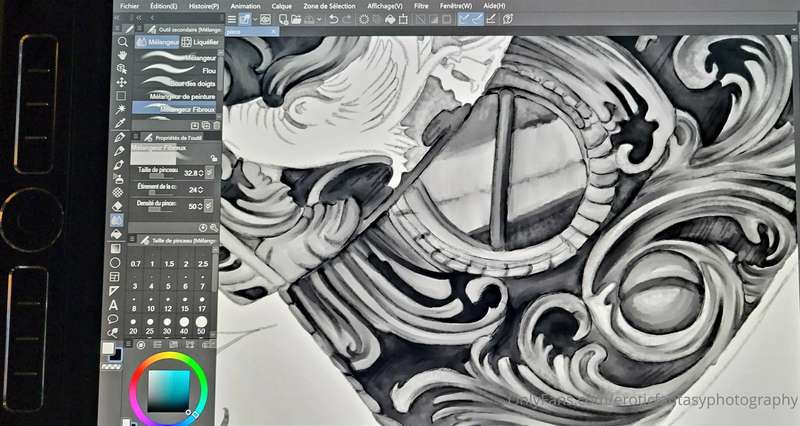The height and width of the screenshot is (426, 800).
Task: Select the rectangle Selection tool
Action: pyautogui.click(x=121, y=96)
